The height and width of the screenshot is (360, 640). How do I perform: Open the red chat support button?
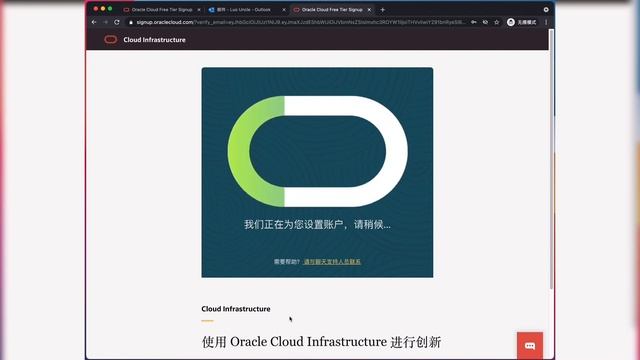[530, 346]
